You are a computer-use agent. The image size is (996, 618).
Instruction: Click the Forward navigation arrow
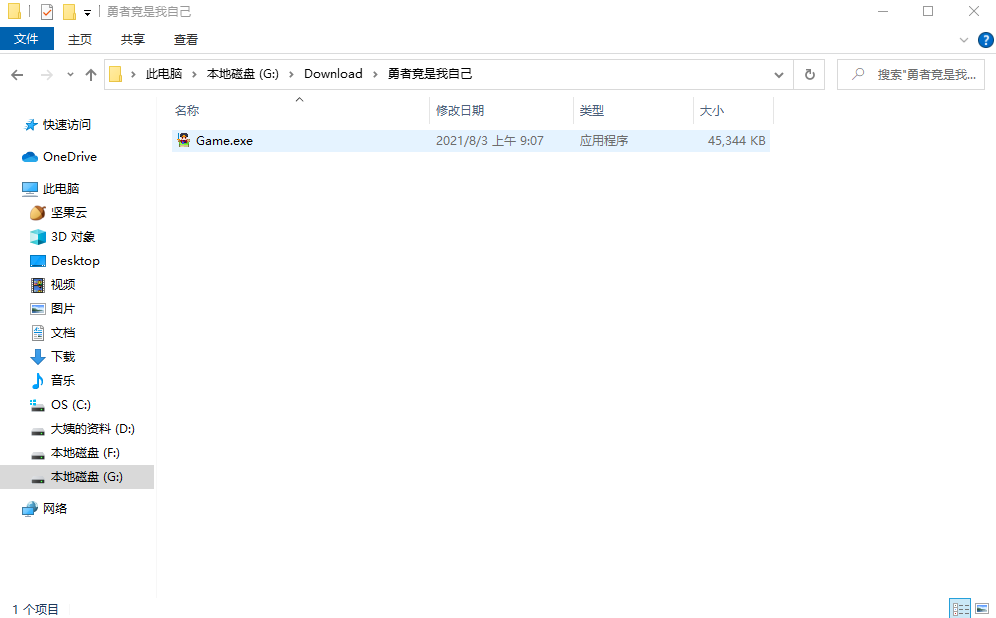[x=46, y=75]
